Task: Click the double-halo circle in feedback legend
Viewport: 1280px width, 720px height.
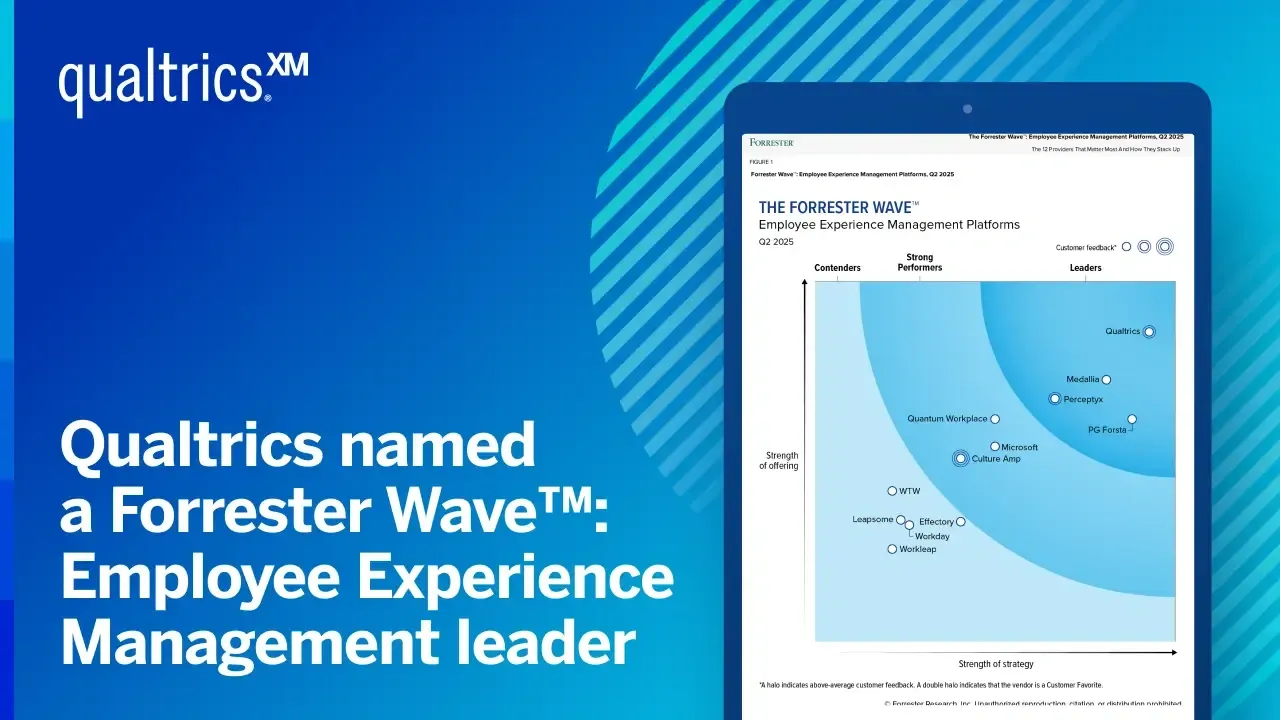Action: pyautogui.click(x=1164, y=246)
